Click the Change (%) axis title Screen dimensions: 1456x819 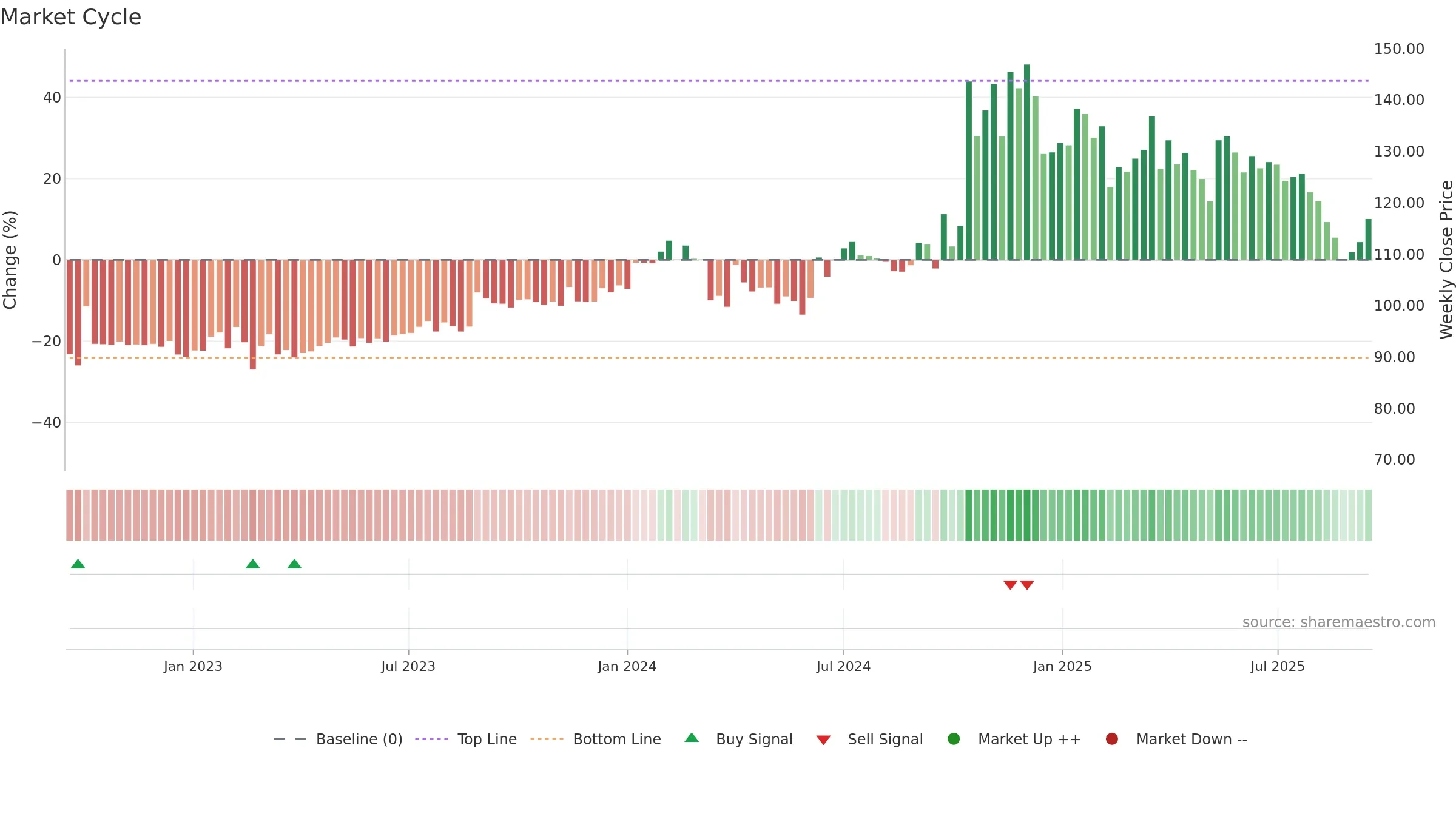(10, 260)
